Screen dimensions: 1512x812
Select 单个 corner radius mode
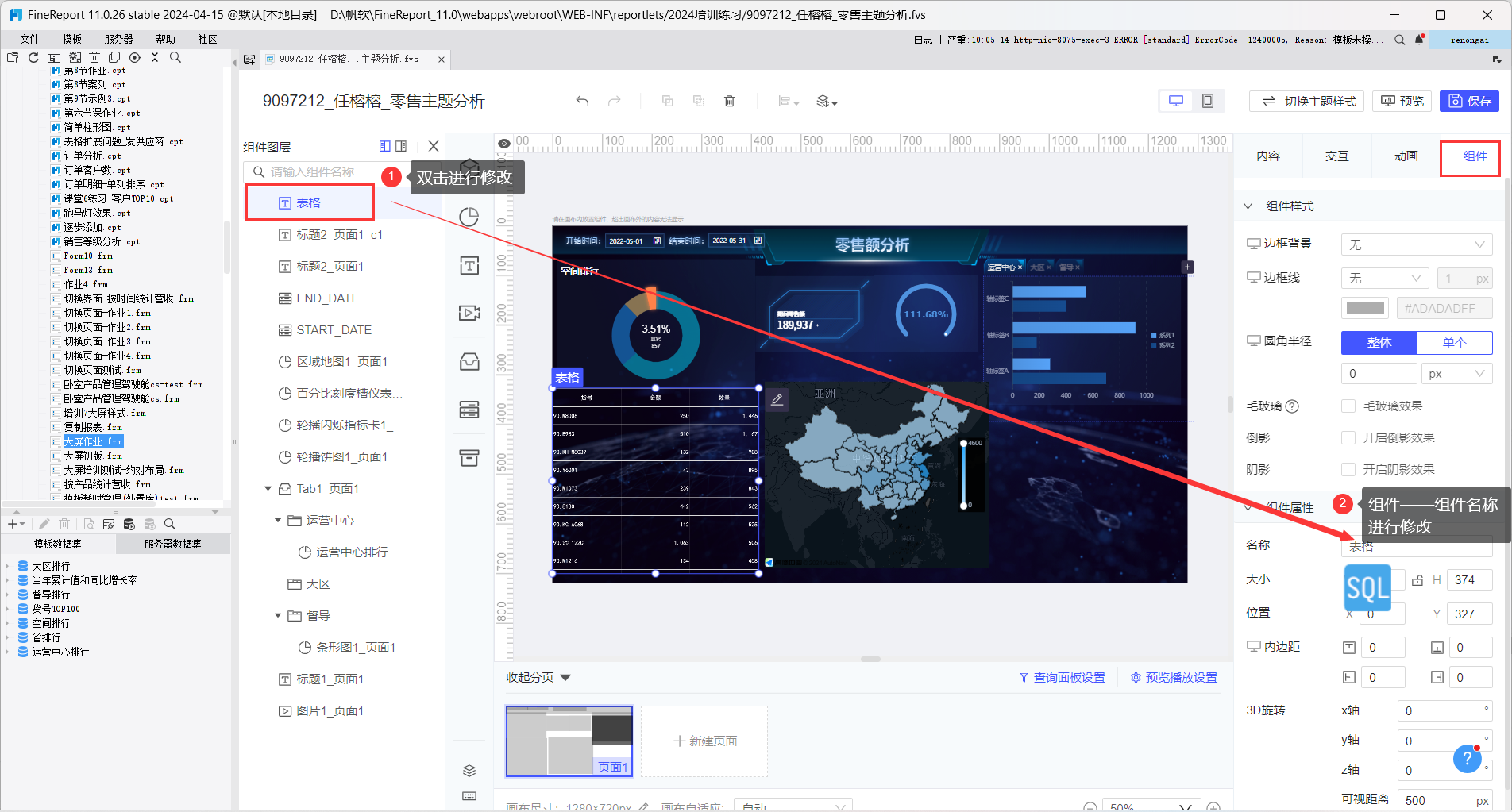1454,342
